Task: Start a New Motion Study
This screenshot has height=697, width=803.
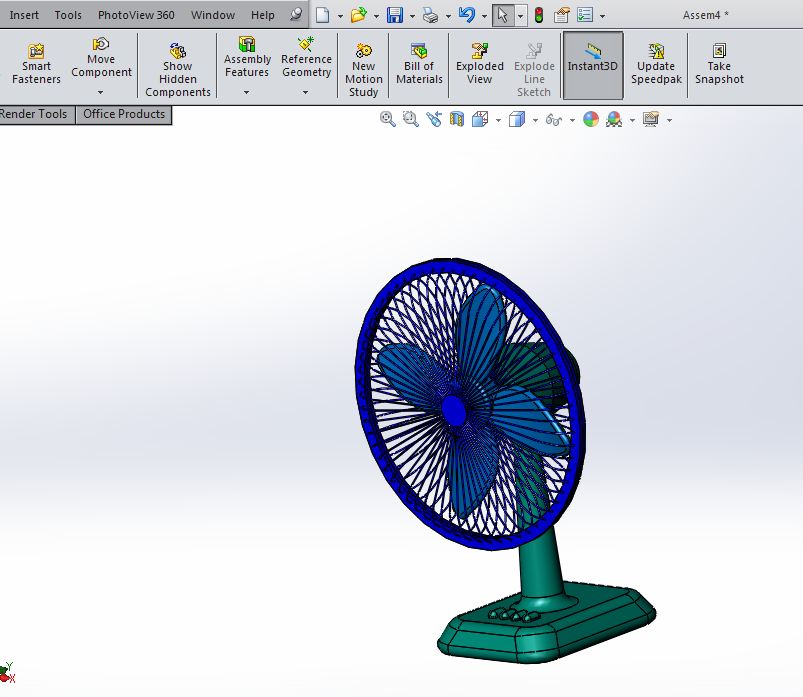Action: coord(364,71)
